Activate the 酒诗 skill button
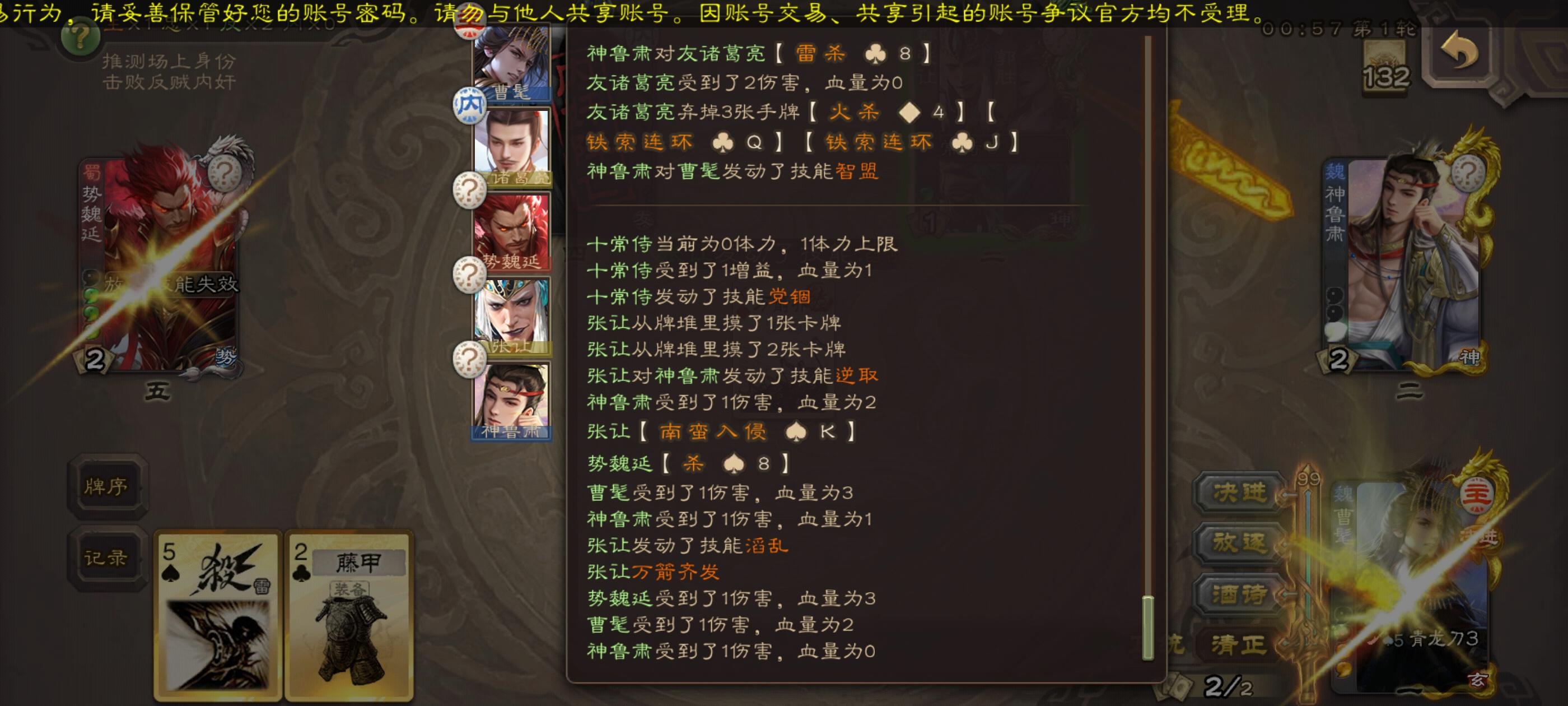Image resolution: width=1568 pixels, height=706 pixels. click(1239, 594)
